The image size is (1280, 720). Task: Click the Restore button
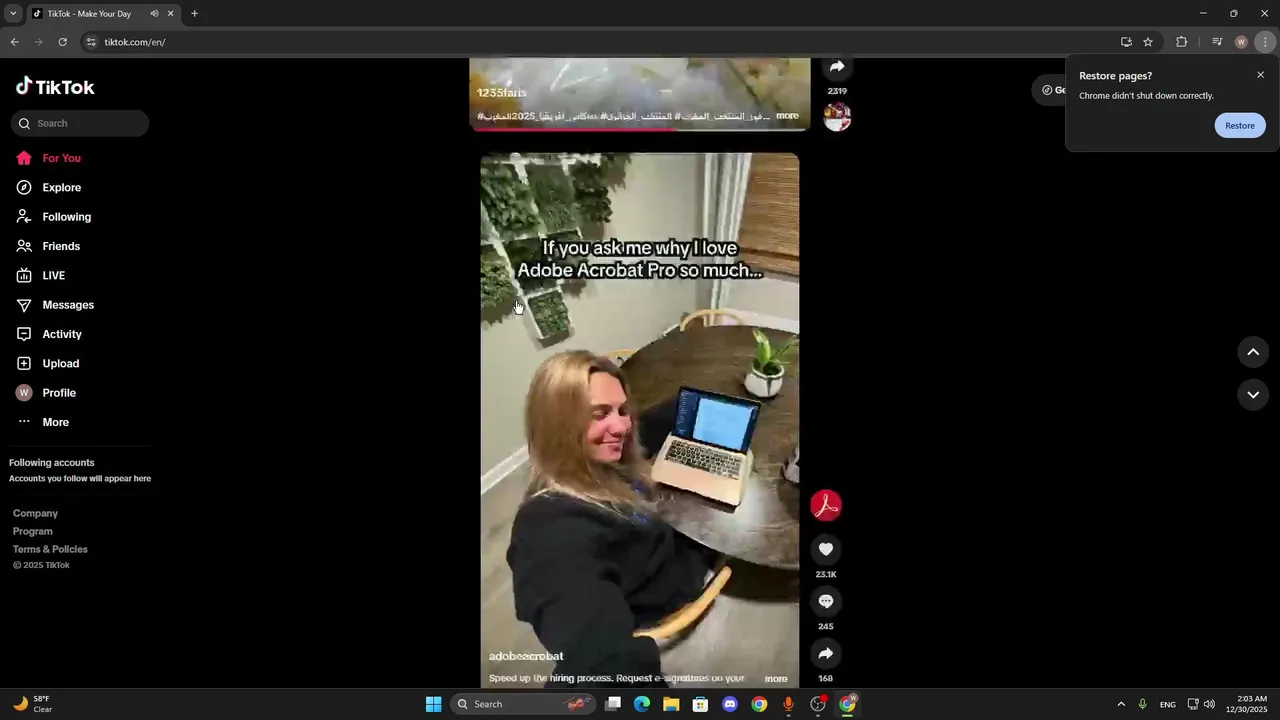1240,125
